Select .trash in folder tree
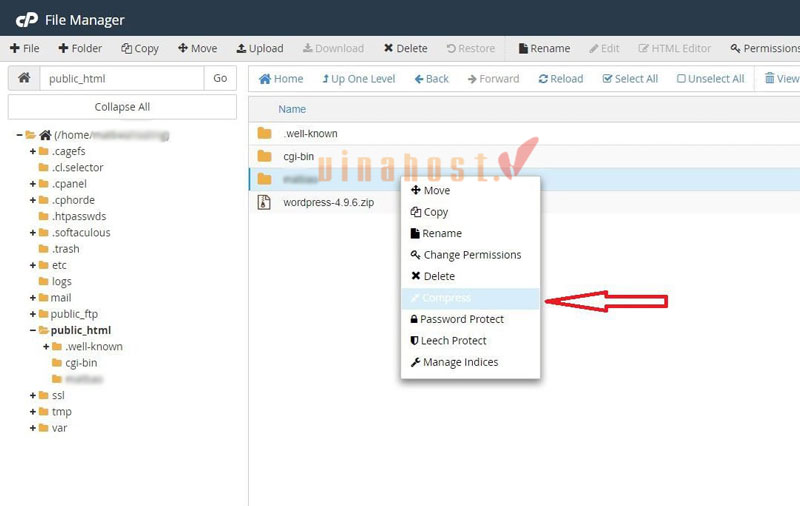800x506 pixels. pyautogui.click(x=65, y=249)
